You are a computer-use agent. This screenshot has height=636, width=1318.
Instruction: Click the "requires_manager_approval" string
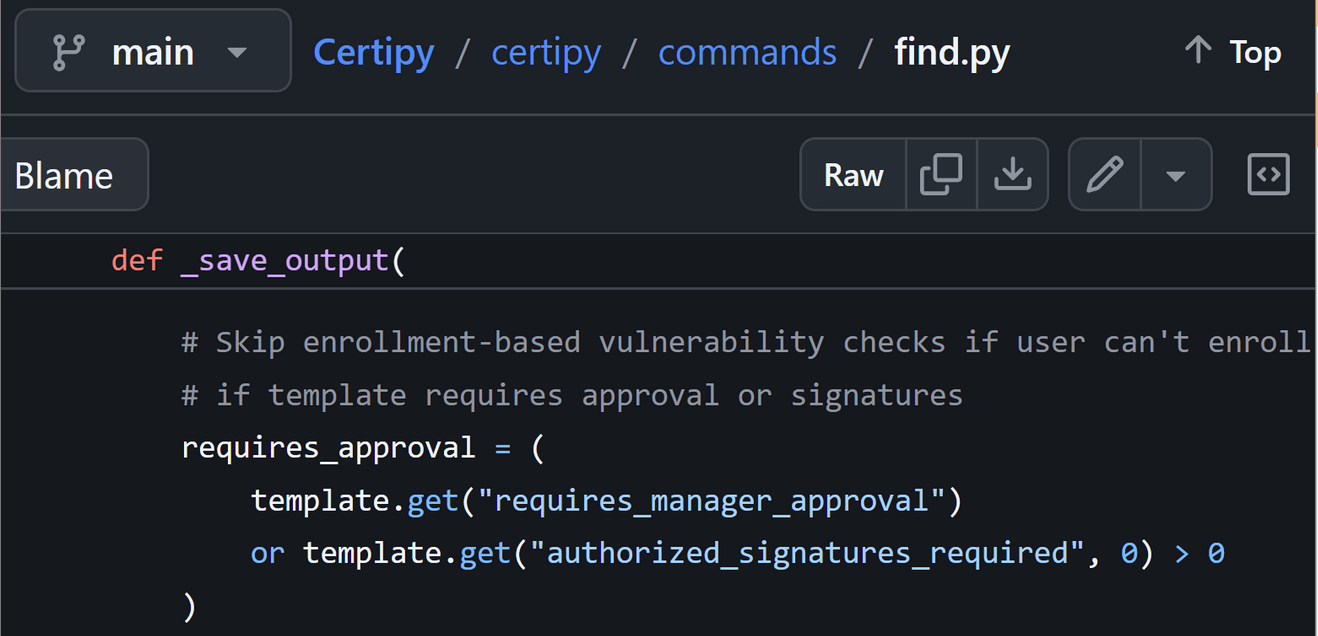[711, 500]
